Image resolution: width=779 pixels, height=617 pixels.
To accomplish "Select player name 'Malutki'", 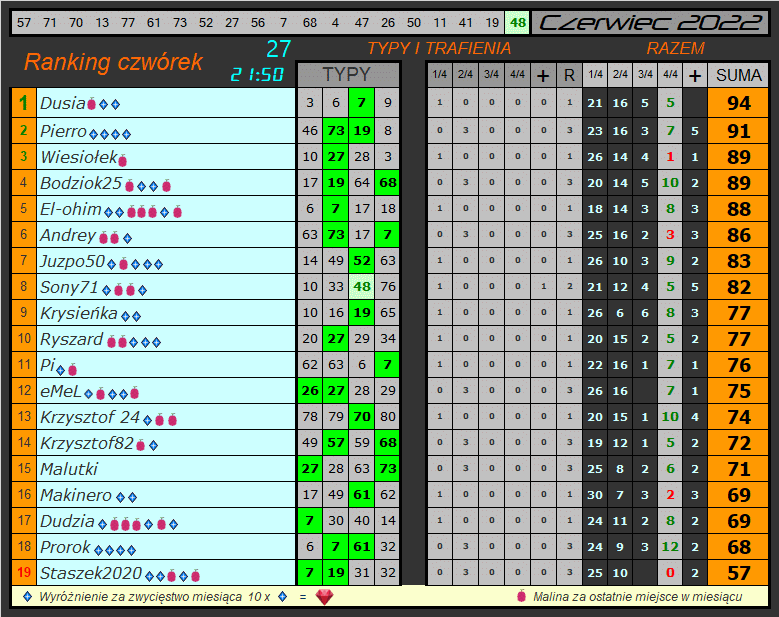I will (x=69, y=469).
